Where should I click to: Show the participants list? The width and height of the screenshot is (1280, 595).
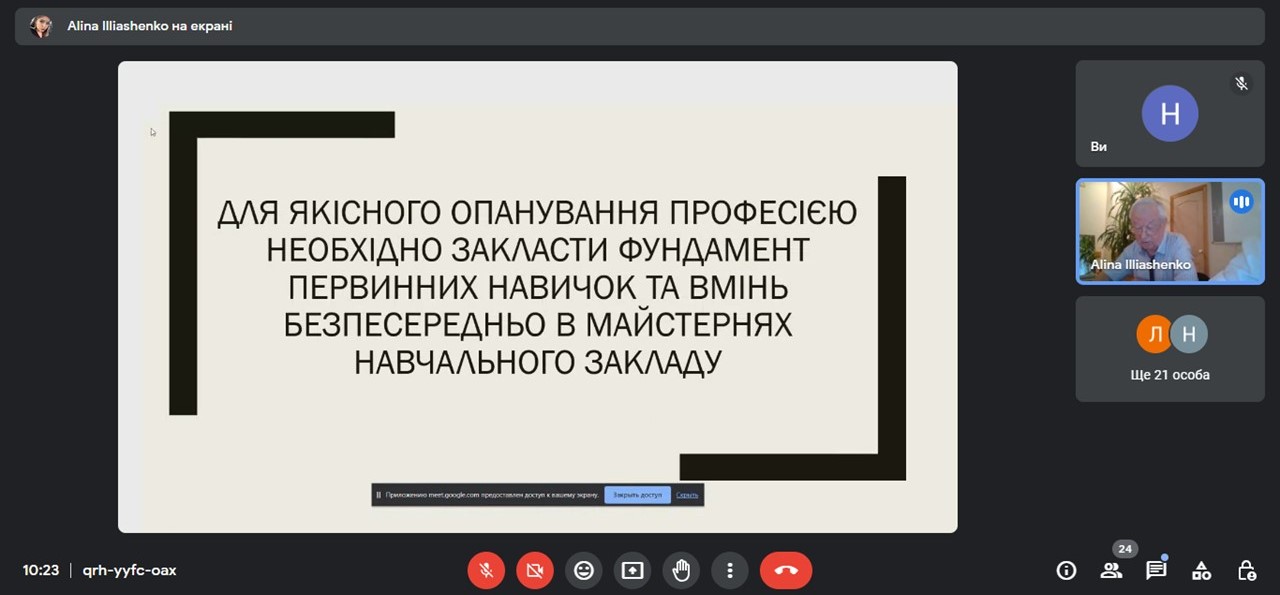coord(1111,570)
